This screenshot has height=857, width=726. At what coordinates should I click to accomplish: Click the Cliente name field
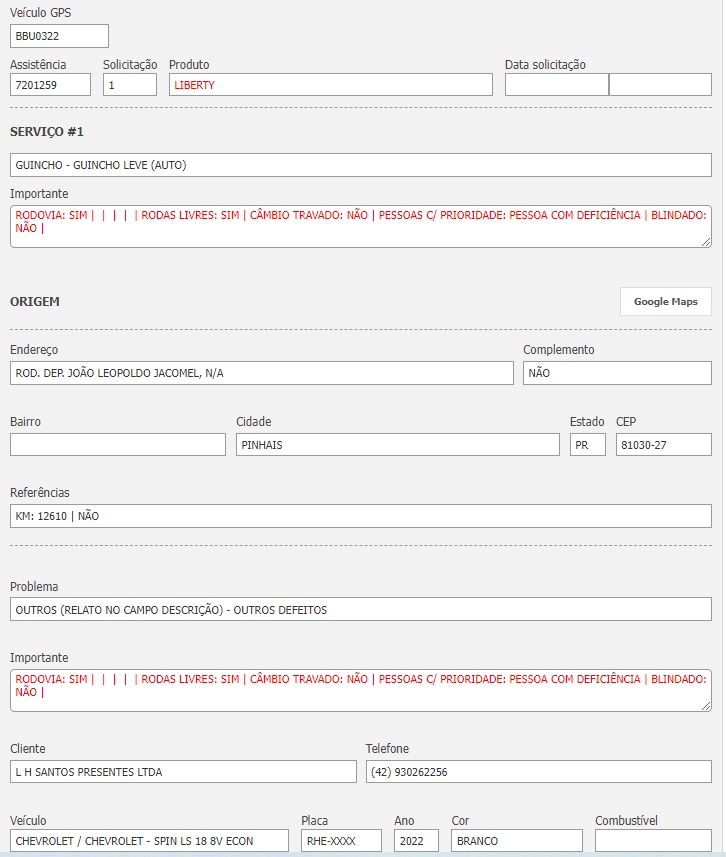183,772
